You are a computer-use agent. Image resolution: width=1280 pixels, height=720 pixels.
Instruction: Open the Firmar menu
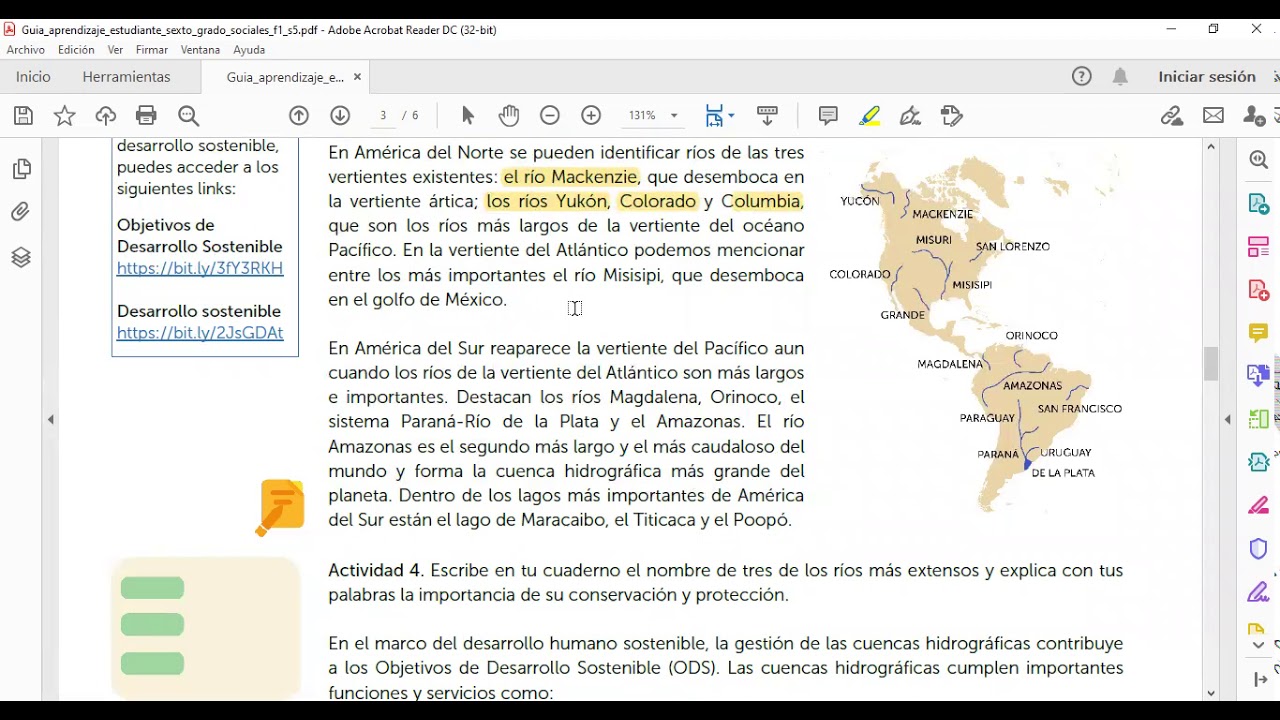pyautogui.click(x=152, y=50)
